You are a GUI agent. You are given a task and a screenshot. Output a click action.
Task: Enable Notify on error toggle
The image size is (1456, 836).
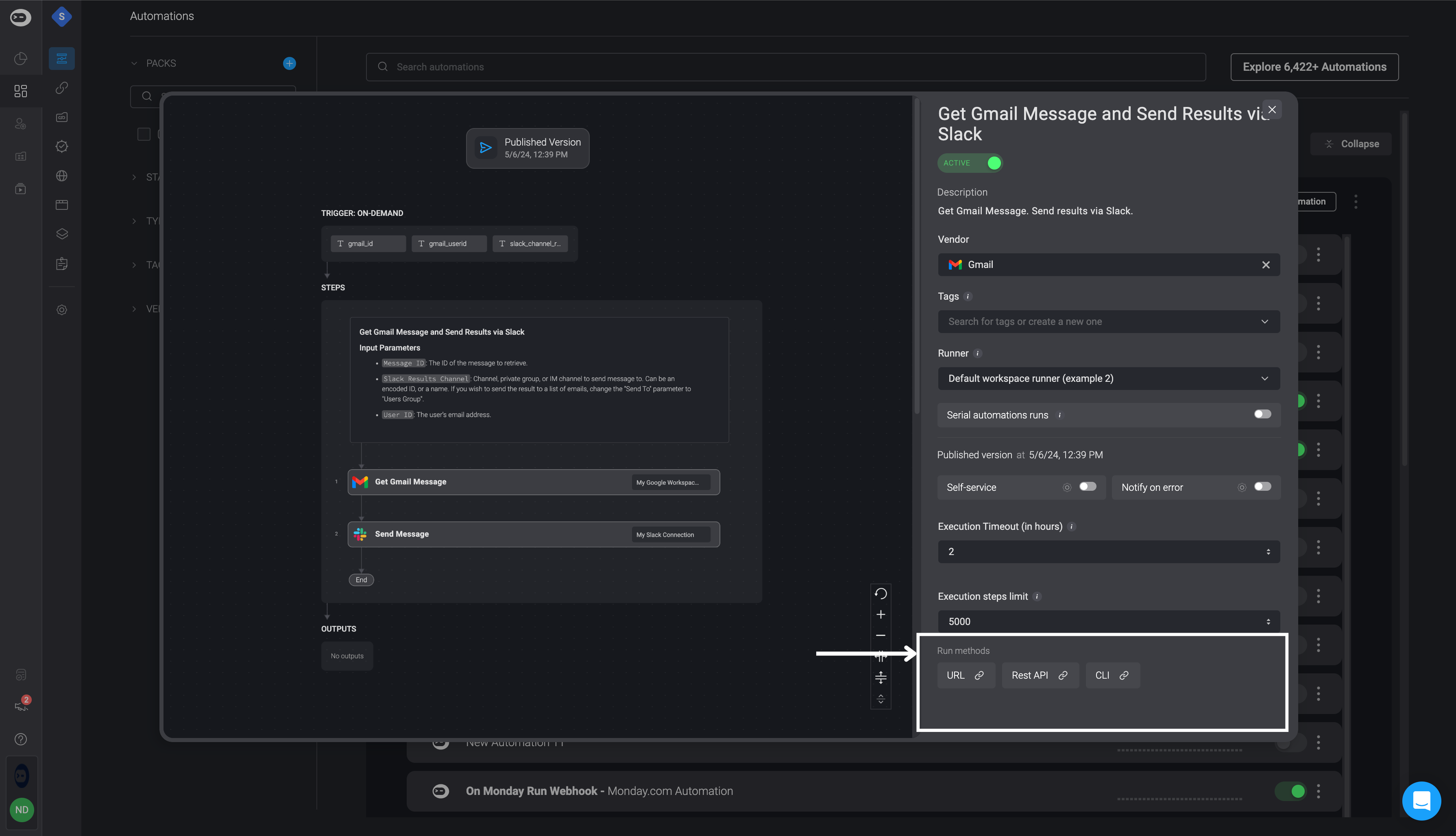point(1262,487)
